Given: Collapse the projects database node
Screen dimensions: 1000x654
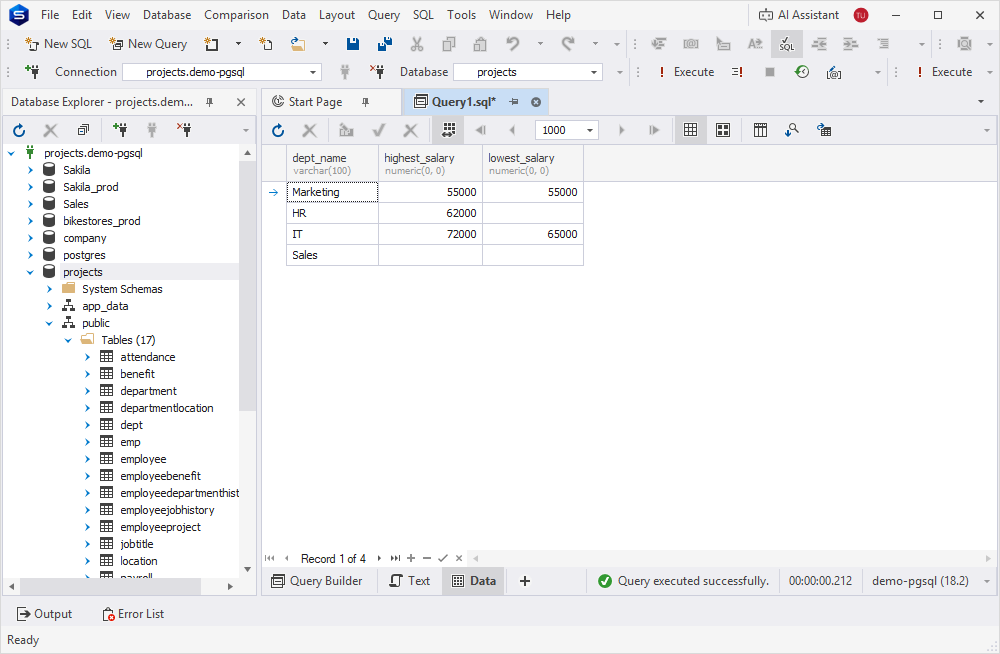Looking at the screenshot, I should click(x=30, y=272).
